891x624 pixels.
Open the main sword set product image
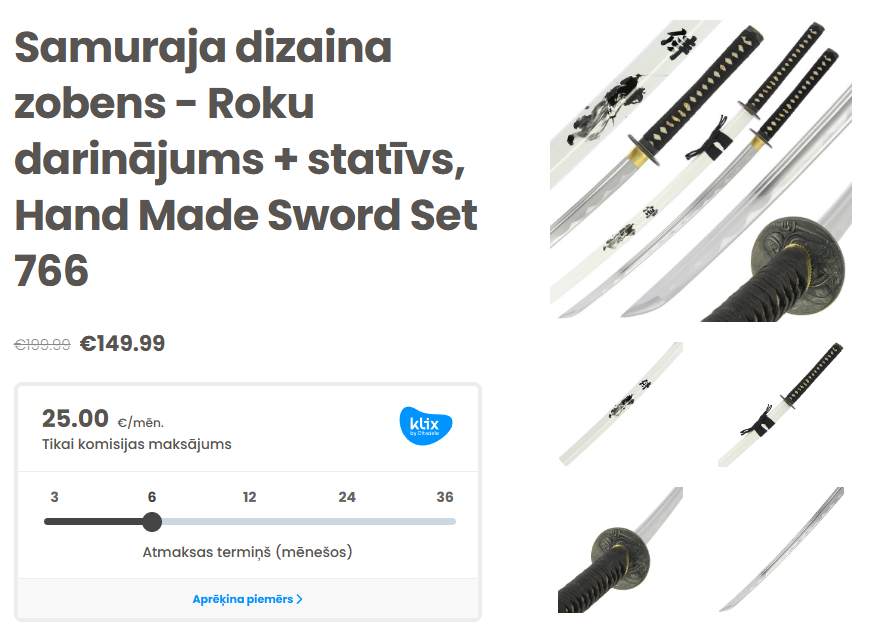[x=701, y=170]
